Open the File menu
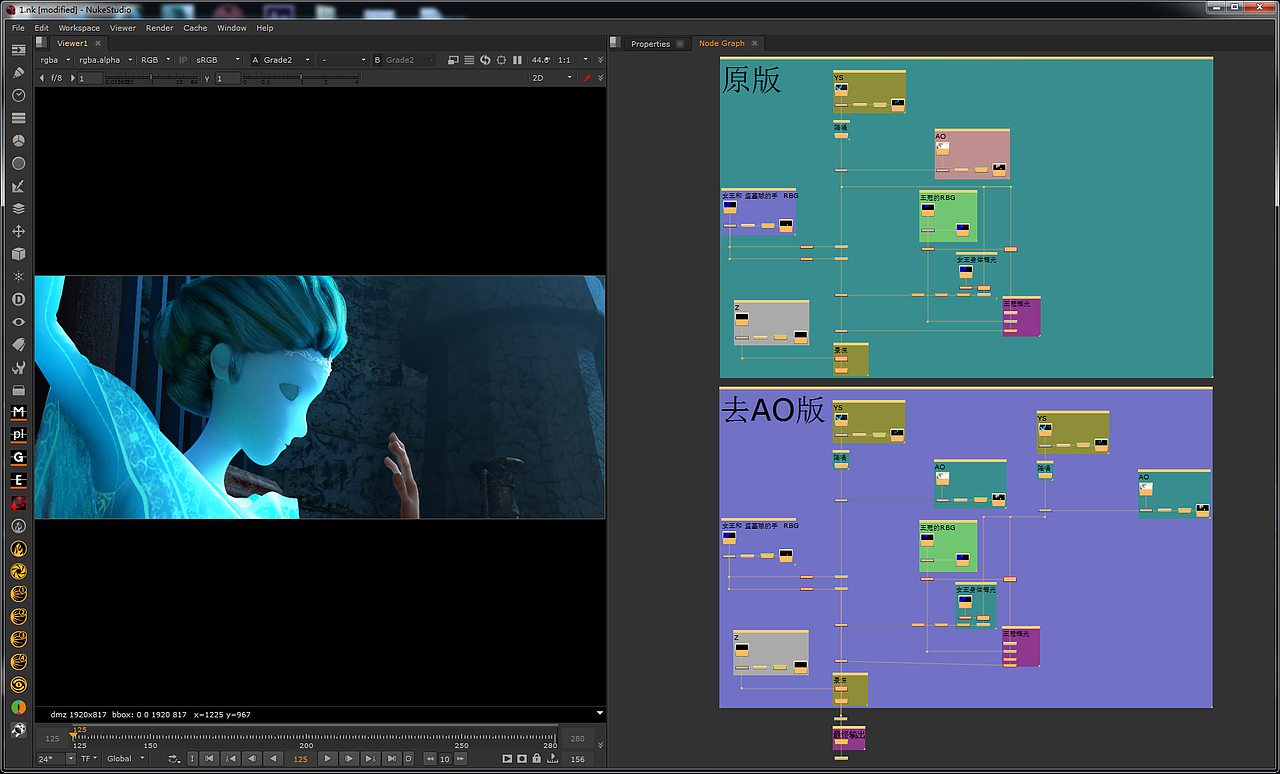The image size is (1280, 774). [x=18, y=28]
